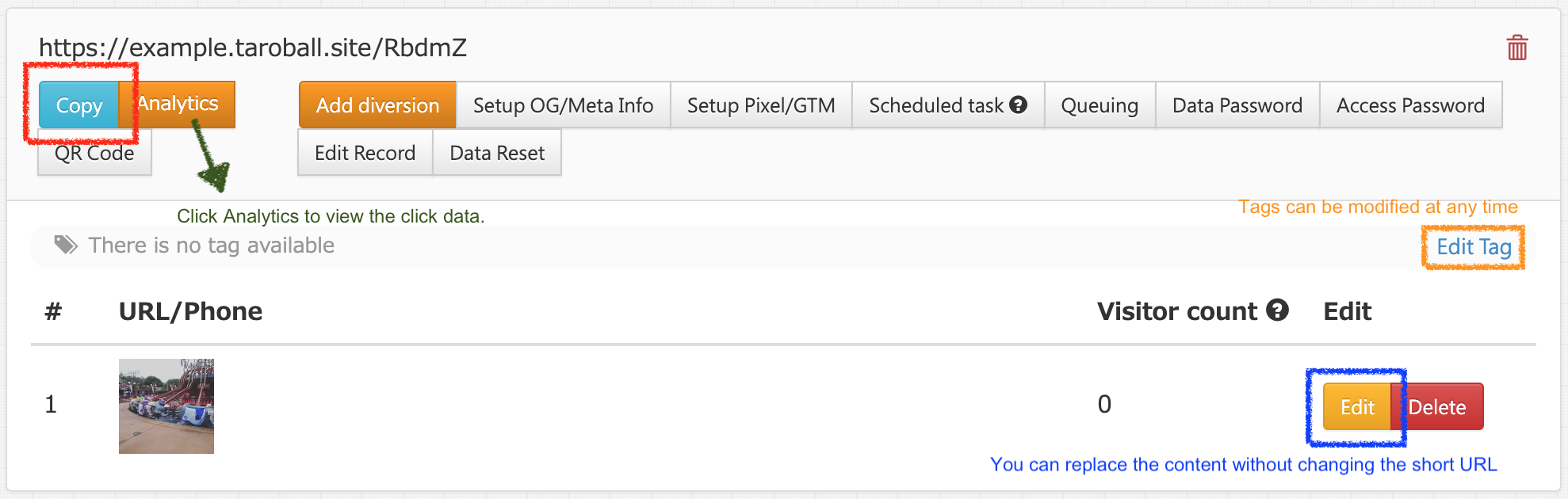Image resolution: width=1568 pixels, height=499 pixels.
Task: Click the tag icon beside no-tag message
Action: click(x=66, y=245)
